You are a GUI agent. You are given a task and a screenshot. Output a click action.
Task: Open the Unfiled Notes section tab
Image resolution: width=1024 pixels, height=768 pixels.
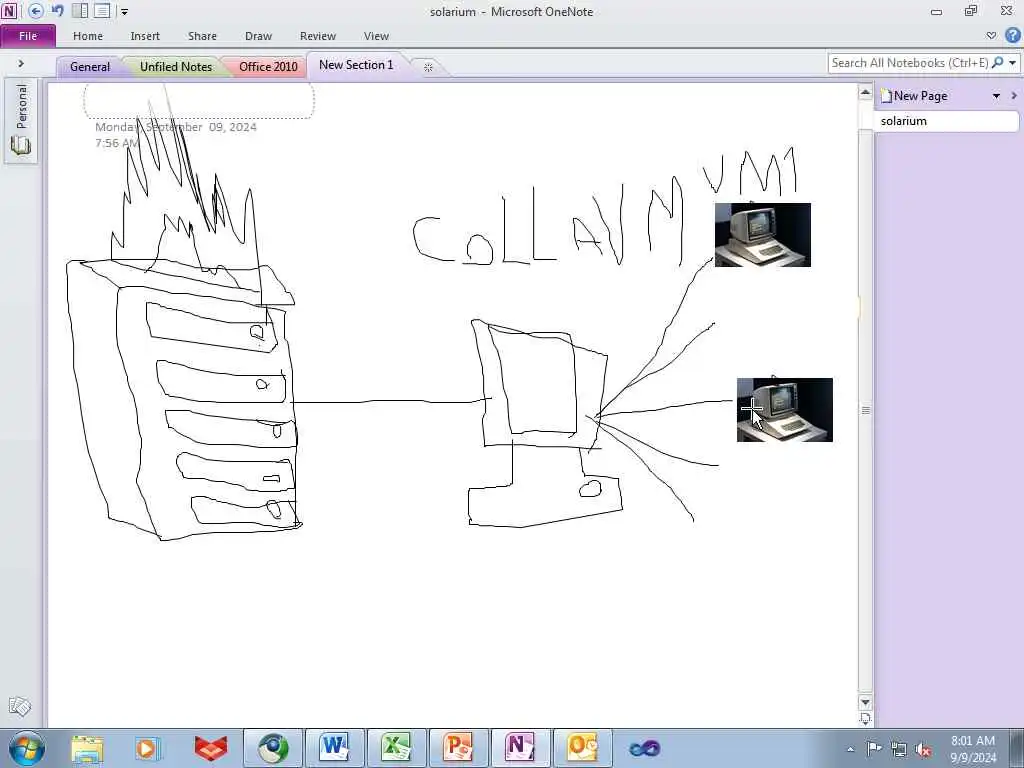pyautogui.click(x=176, y=67)
